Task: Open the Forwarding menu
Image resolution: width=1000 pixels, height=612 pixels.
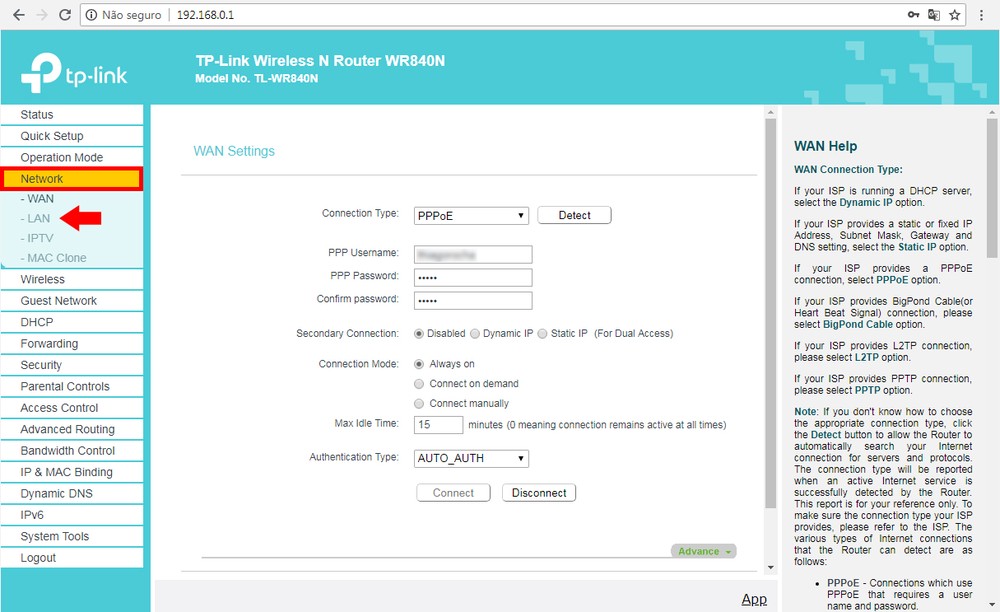Action: coord(72,344)
